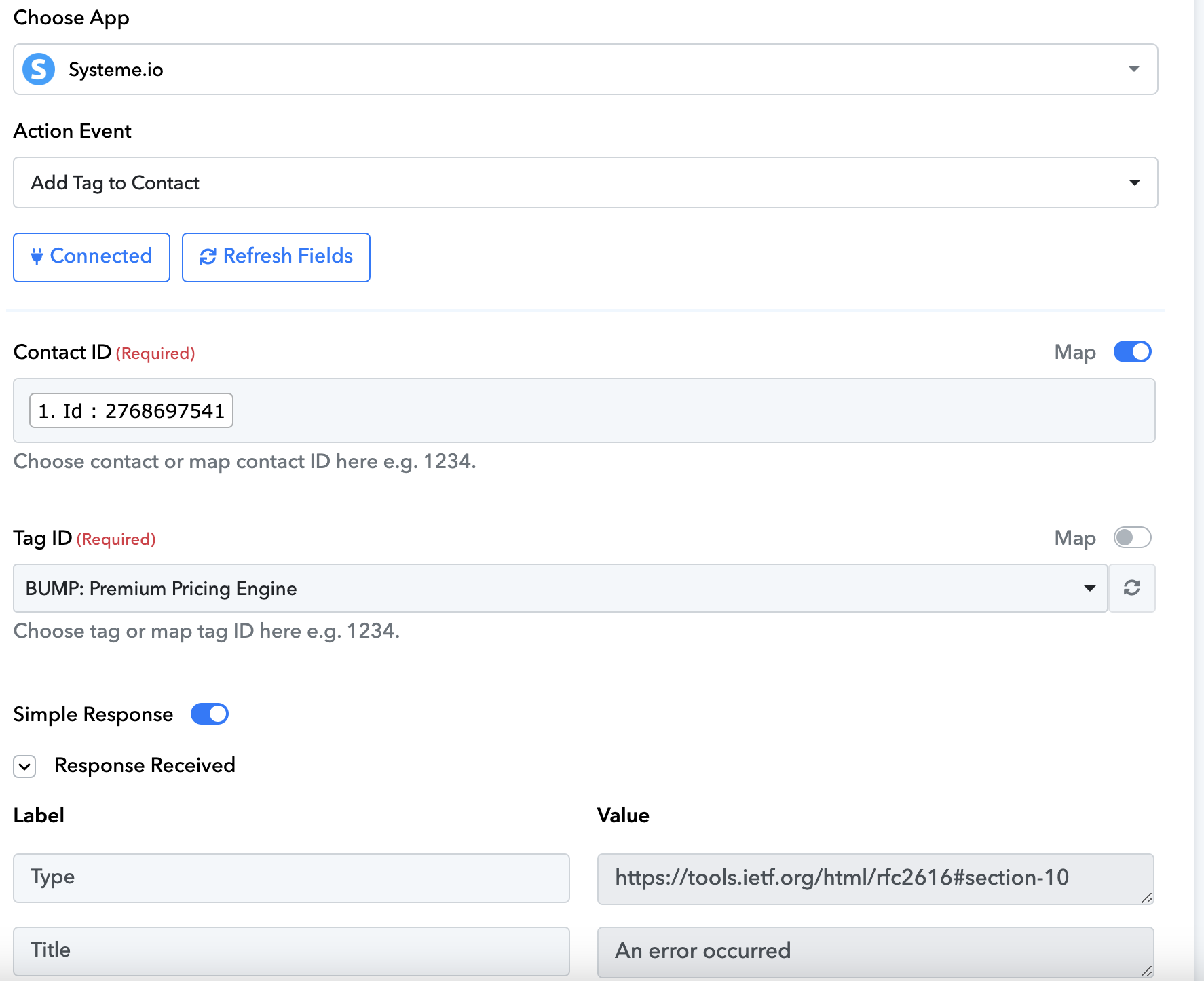The image size is (1204, 981).
Task: Focus the Contact ID input field
Action: (584, 410)
